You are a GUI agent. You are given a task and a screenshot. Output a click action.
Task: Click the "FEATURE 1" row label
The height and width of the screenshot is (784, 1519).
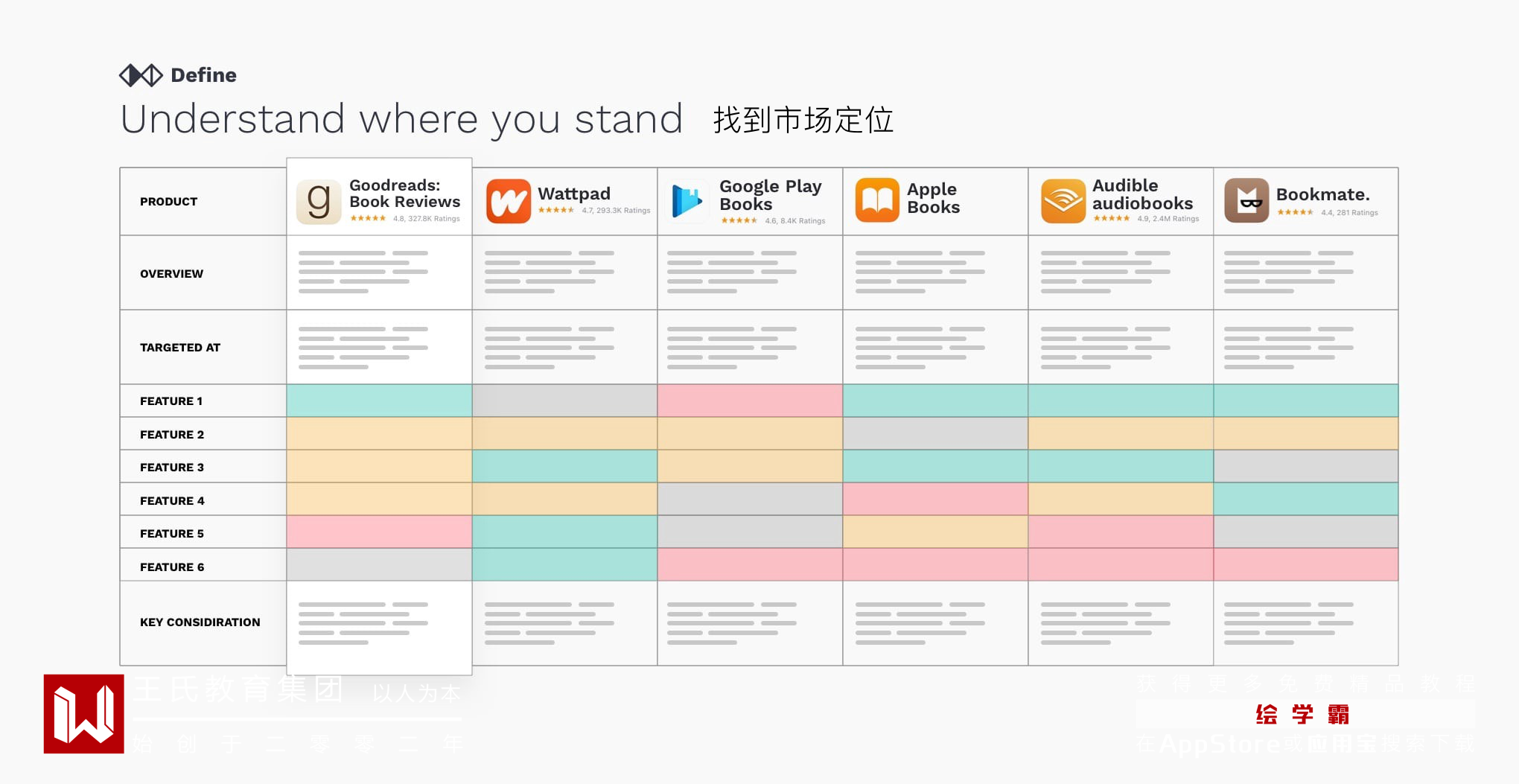click(171, 401)
